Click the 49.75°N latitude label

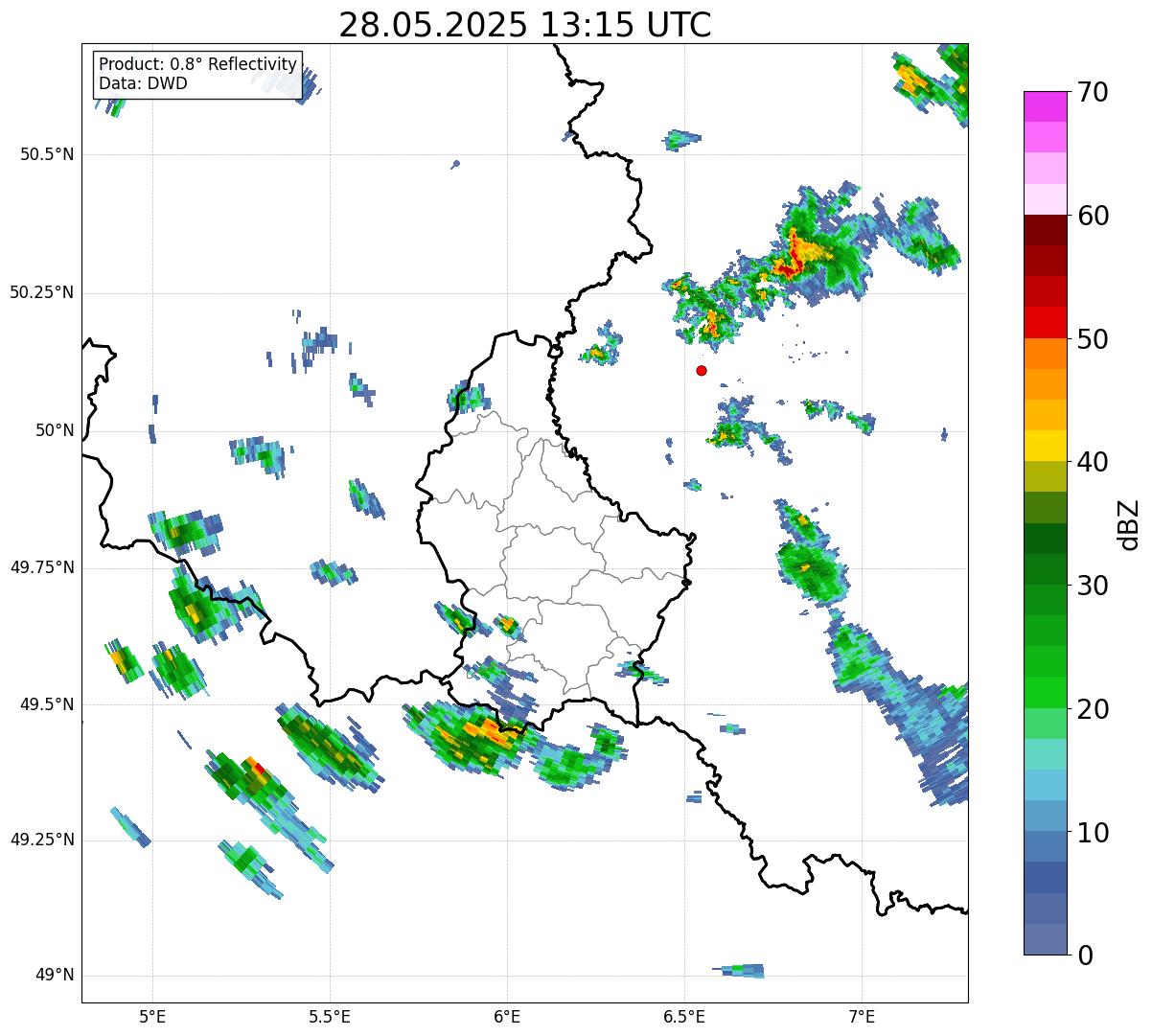(x=42, y=567)
